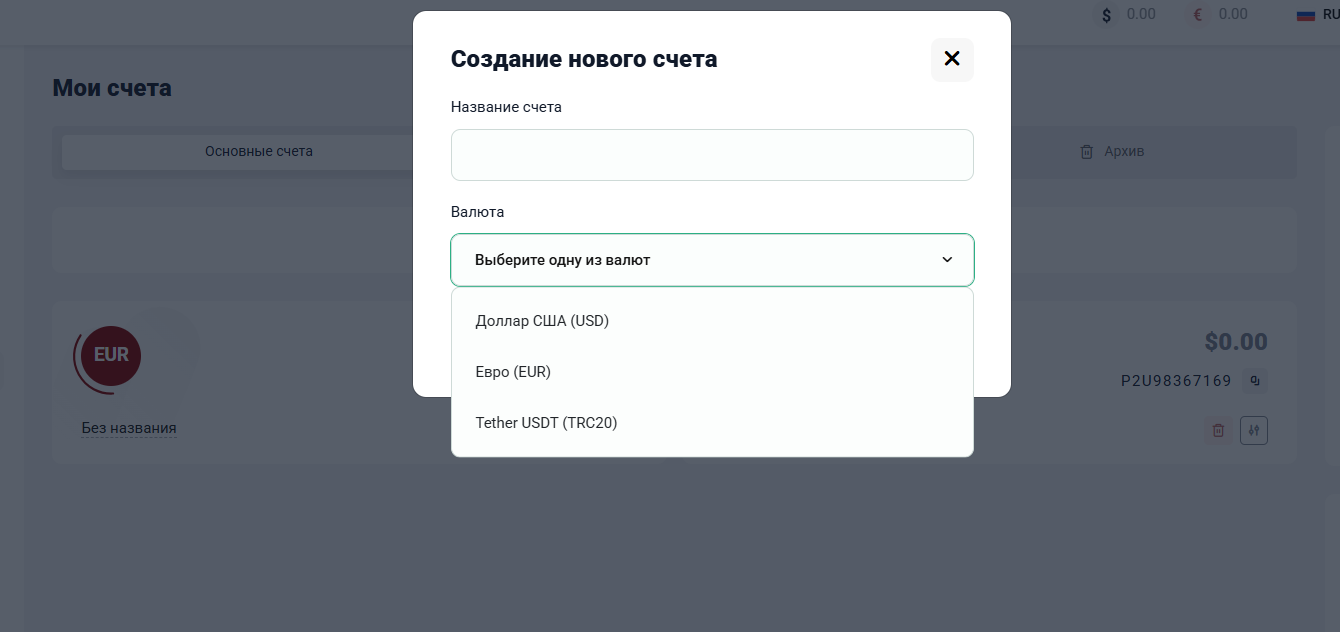Click the euro balance icon in header
The width and height of the screenshot is (1340, 632).
point(1198,15)
